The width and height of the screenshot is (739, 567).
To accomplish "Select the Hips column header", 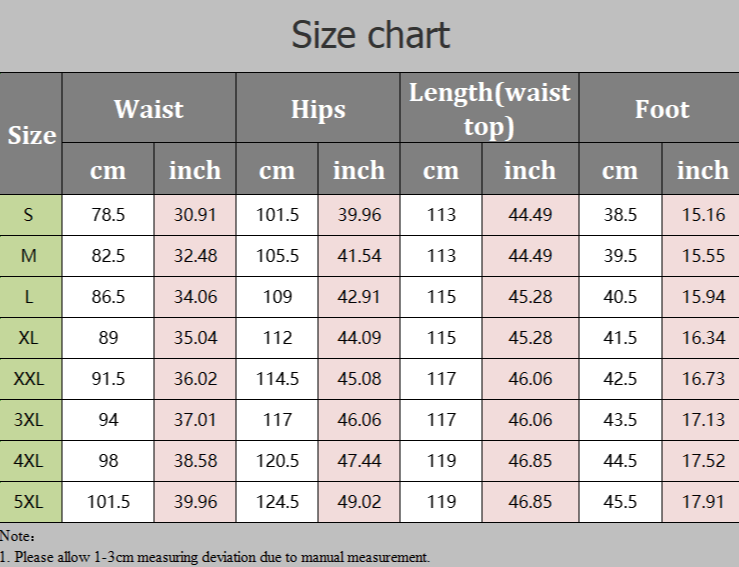I will point(318,108).
